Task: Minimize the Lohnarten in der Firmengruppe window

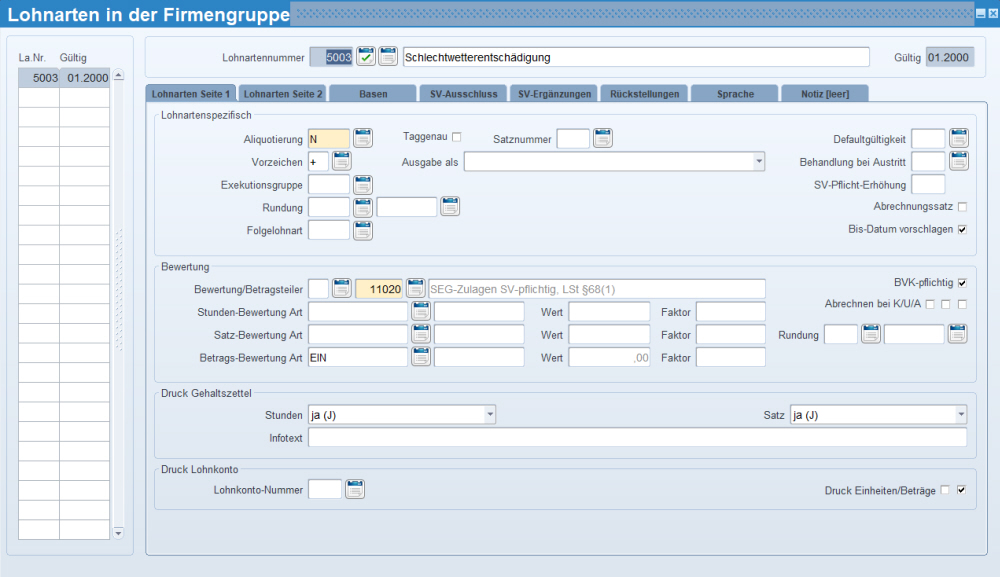Action: coord(980,13)
